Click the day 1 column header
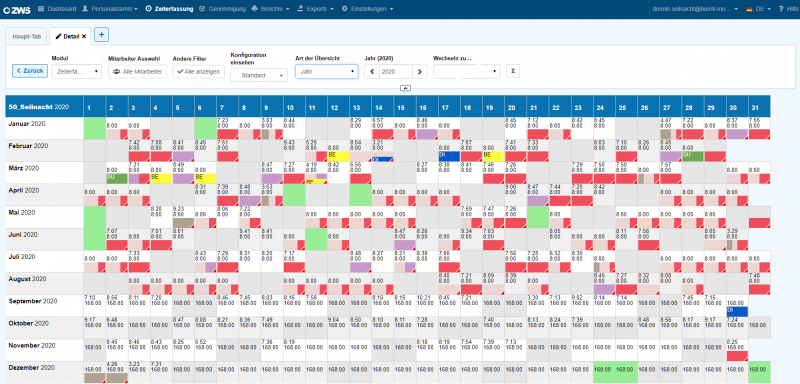Image resolution: width=800 pixels, height=384 pixels. (95, 107)
